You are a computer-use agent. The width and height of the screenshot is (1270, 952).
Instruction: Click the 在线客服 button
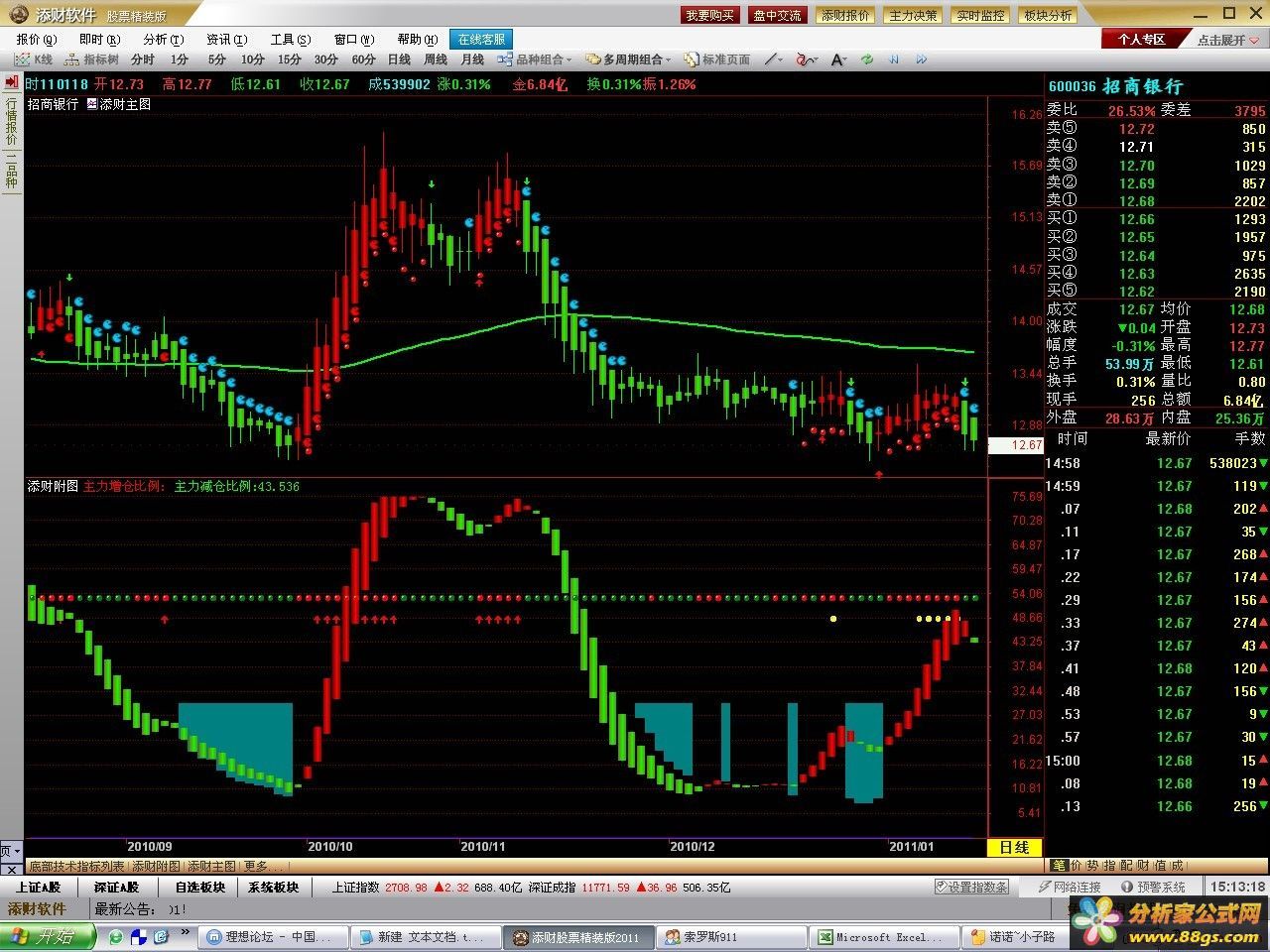point(481,40)
